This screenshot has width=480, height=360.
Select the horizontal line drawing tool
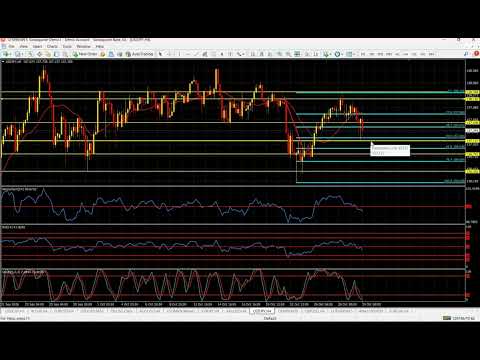pos(188,54)
